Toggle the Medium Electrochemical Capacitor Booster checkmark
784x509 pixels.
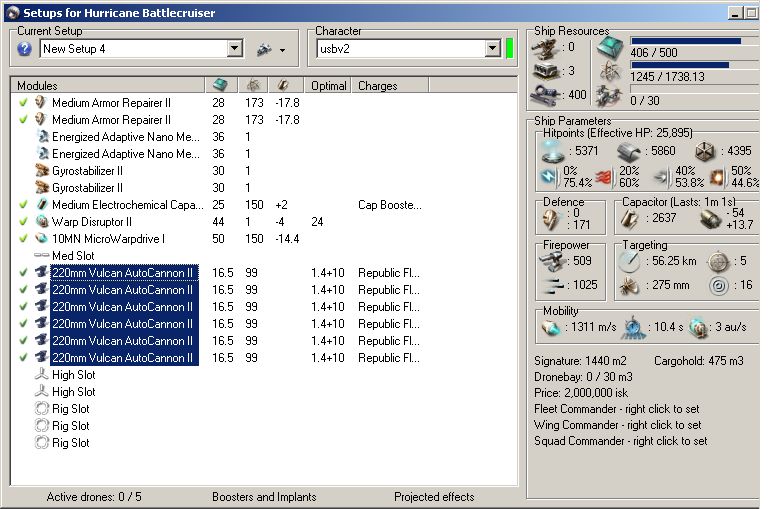(23, 205)
